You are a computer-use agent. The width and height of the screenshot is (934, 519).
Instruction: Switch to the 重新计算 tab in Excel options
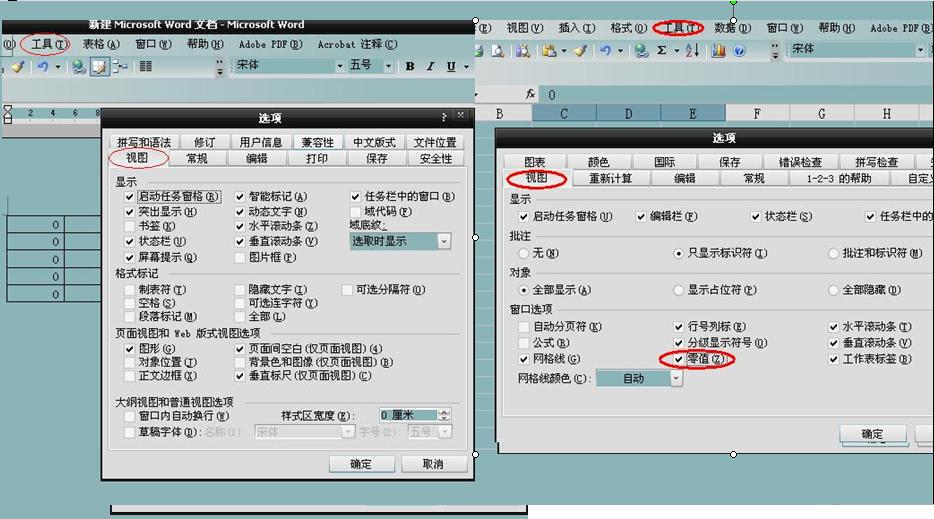tap(616, 179)
